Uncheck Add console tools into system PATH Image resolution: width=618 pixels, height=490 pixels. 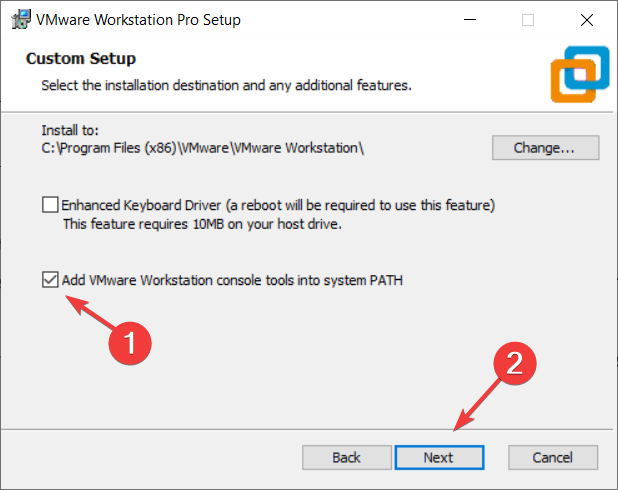tap(50, 280)
